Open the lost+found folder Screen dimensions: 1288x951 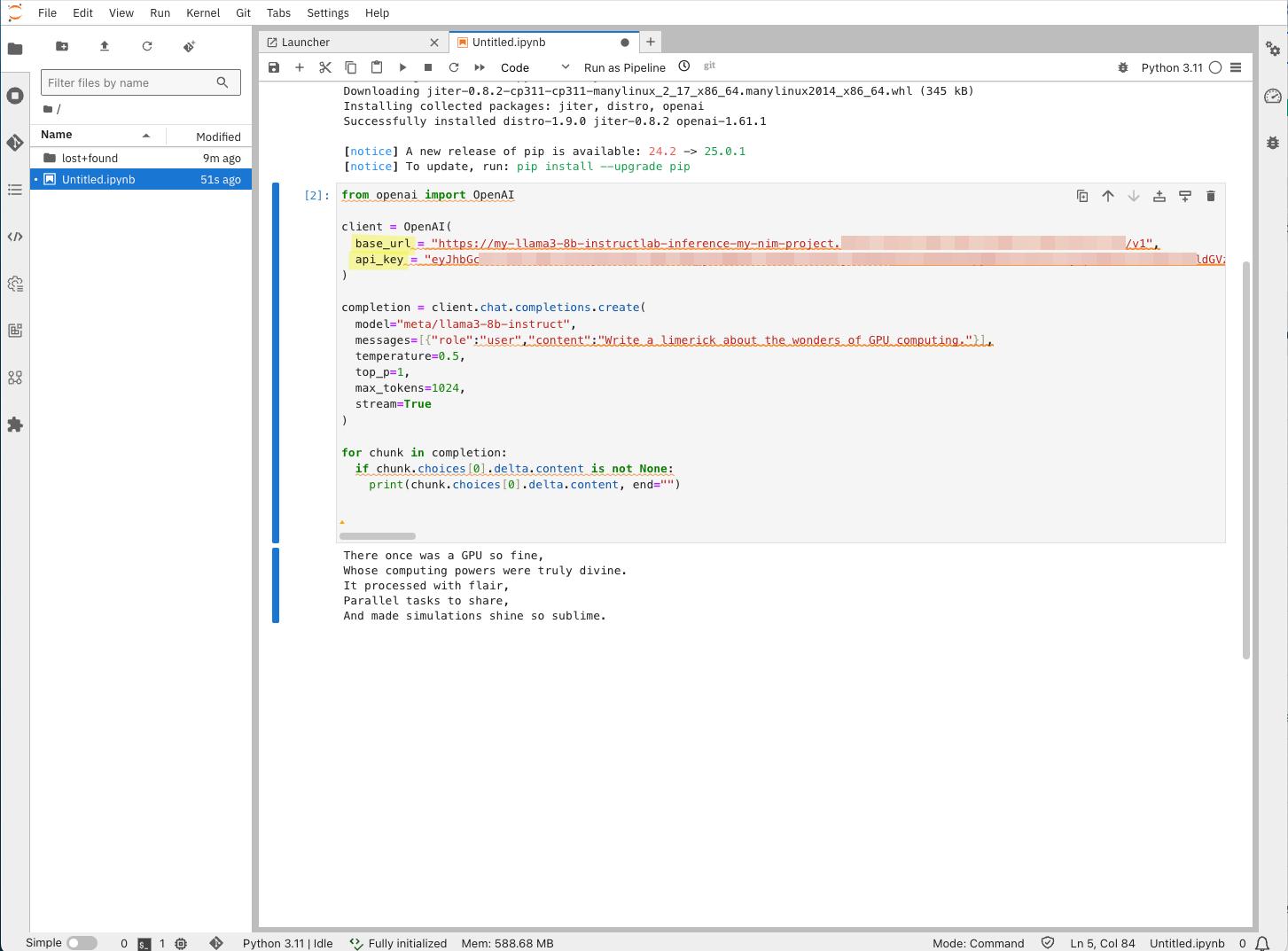[x=90, y=158]
